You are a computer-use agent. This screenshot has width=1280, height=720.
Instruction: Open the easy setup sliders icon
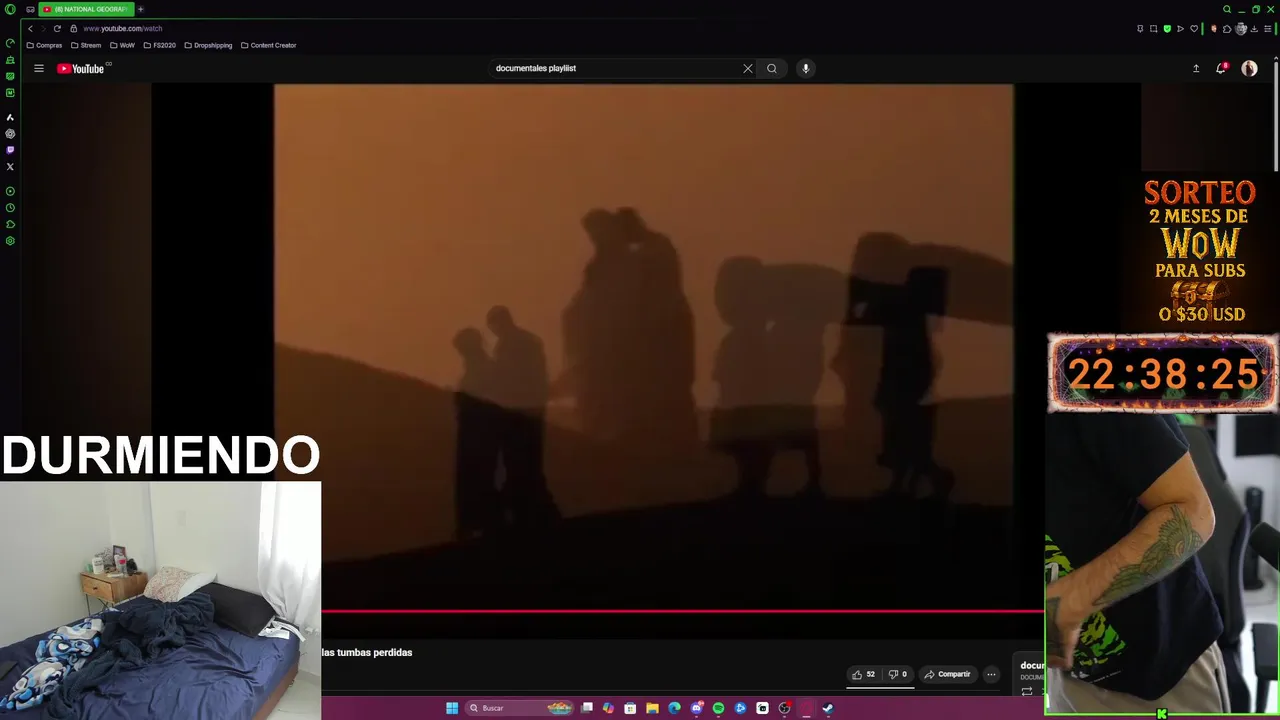(x=1268, y=28)
